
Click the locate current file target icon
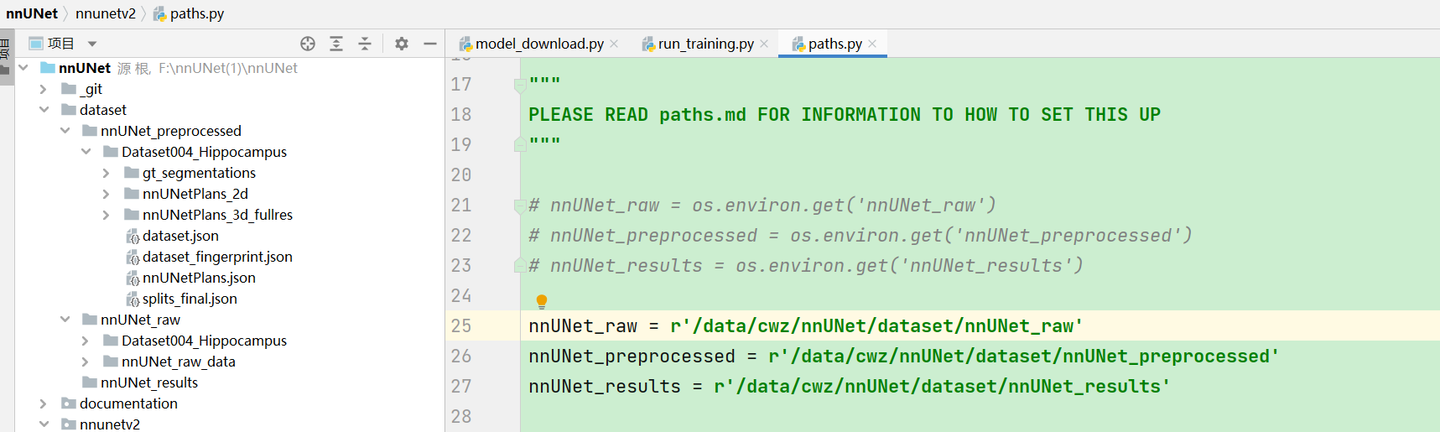(308, 43)
